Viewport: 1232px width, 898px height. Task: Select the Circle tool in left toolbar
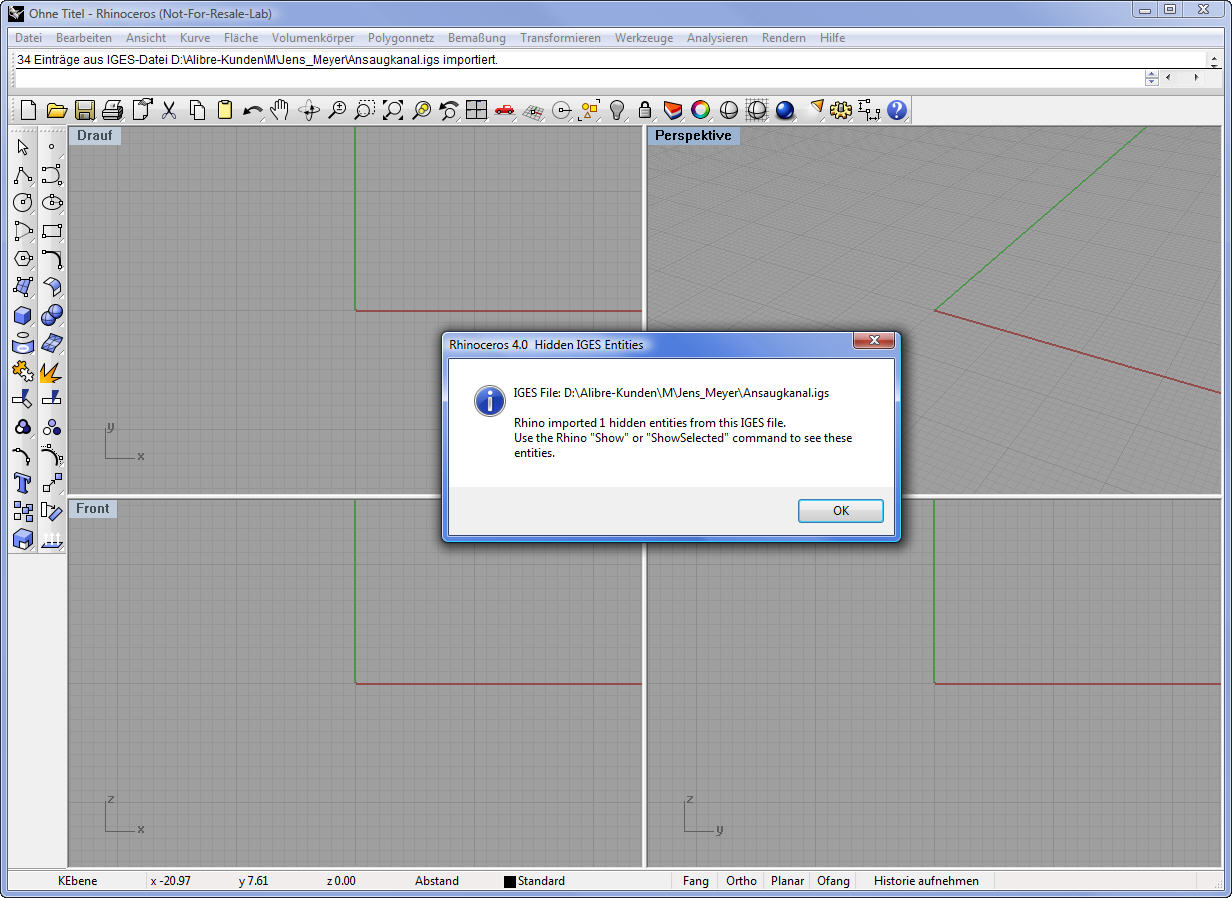23,203
